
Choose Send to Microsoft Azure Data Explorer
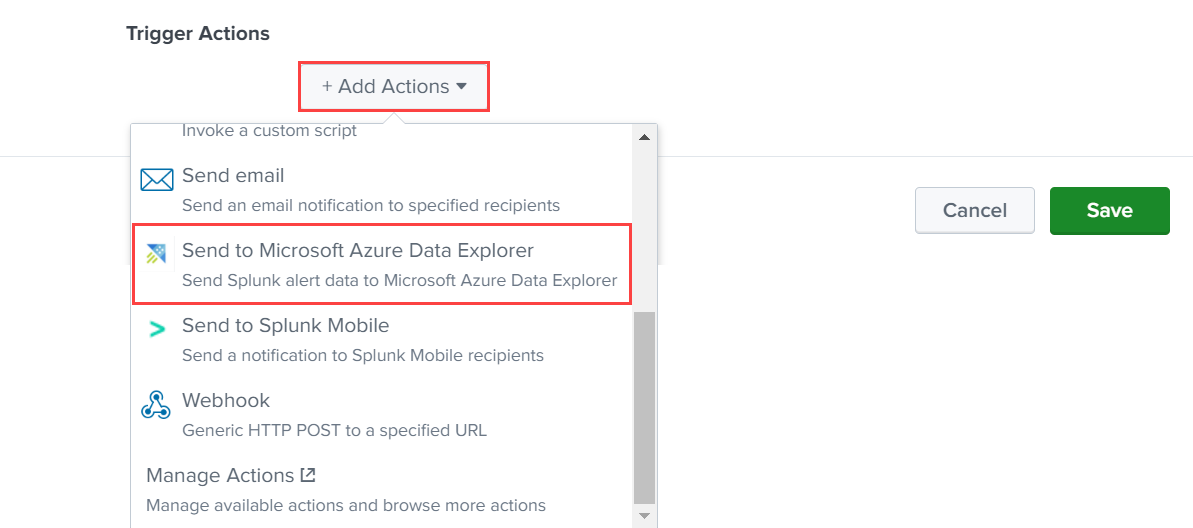[x=358, y=250]
